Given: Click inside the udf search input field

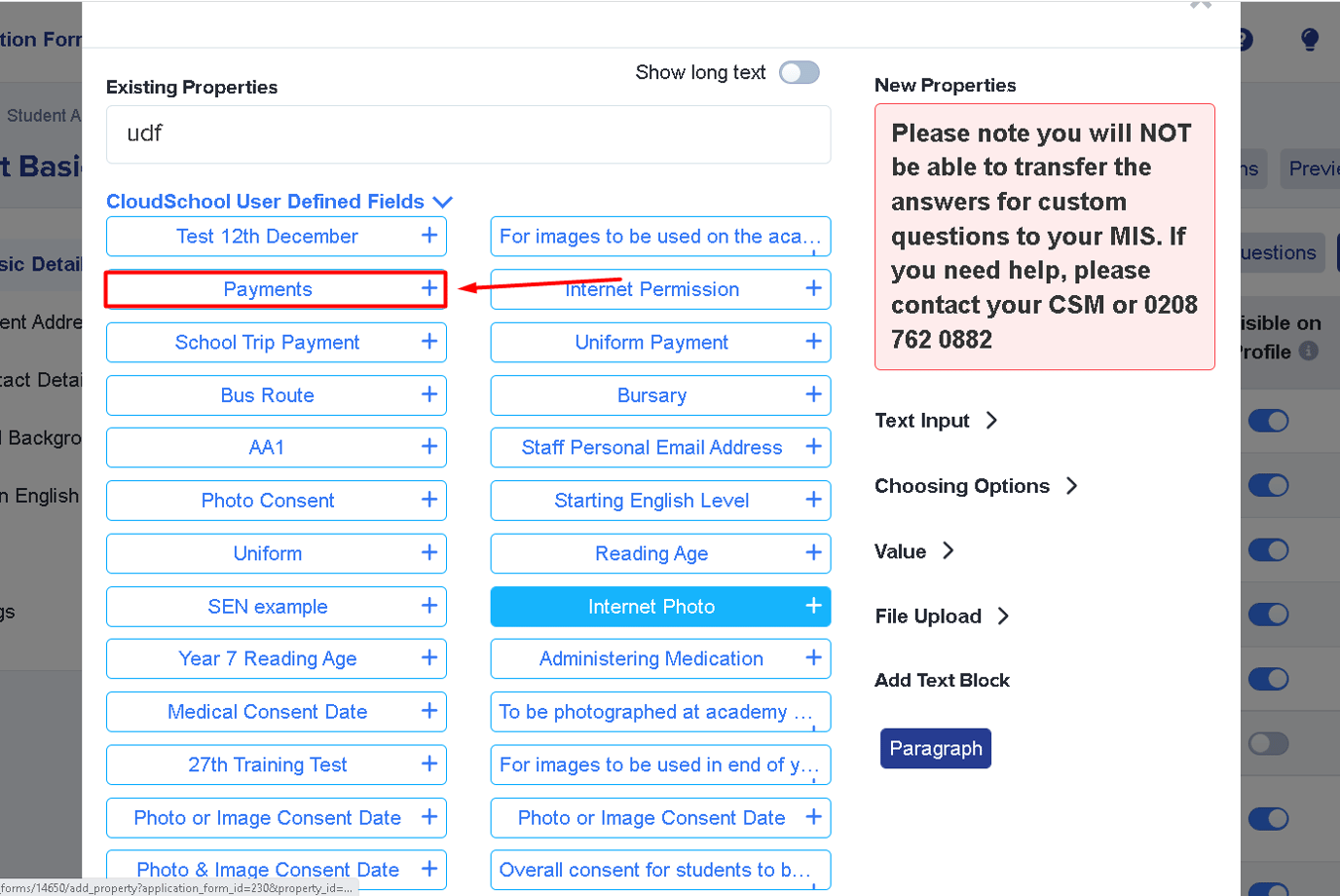Looking at the screenshot, I should click(x=467, y=133).
